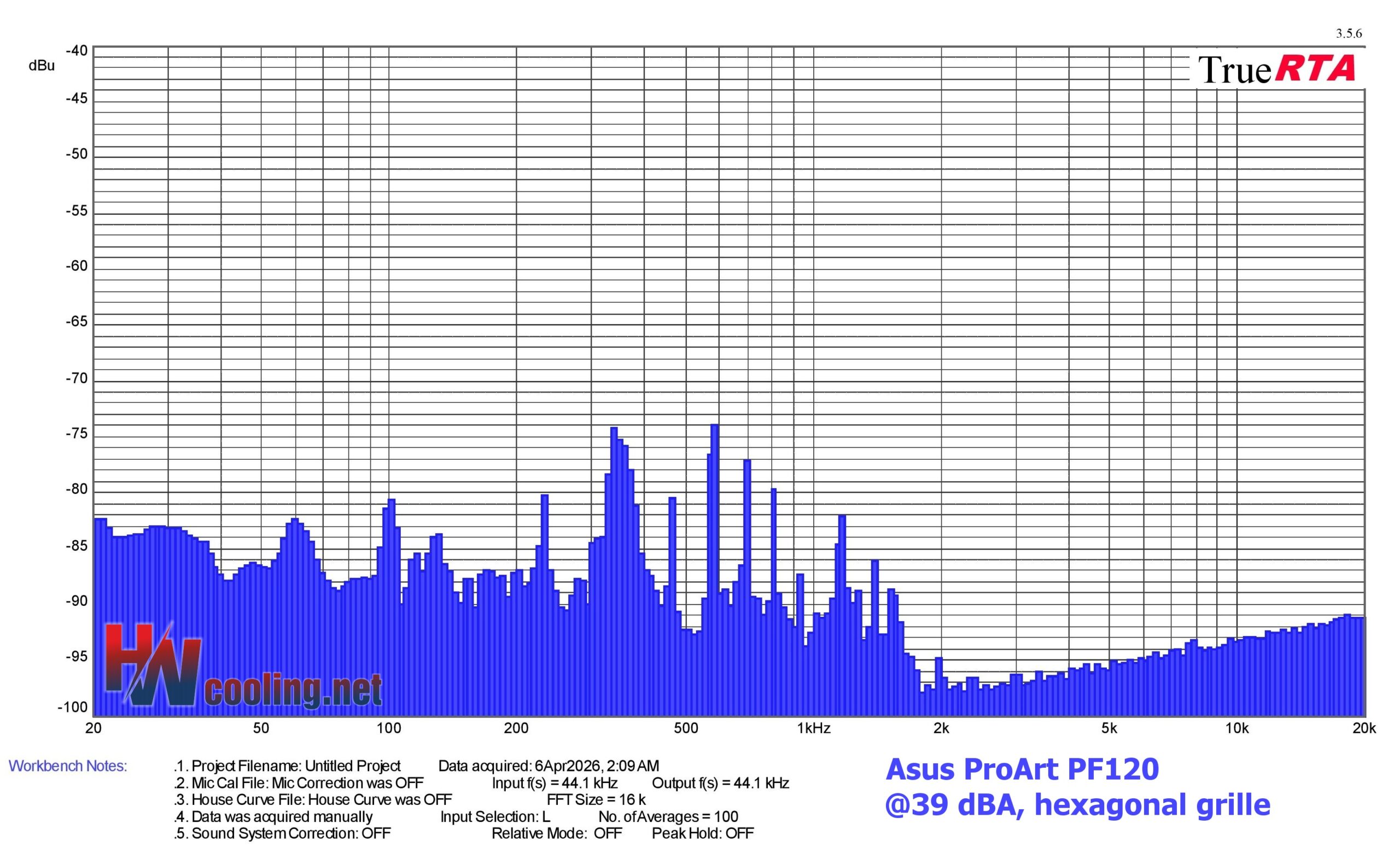
Task: Click the 1kHz frequency axis label
Action: click(x=814, y=729)
